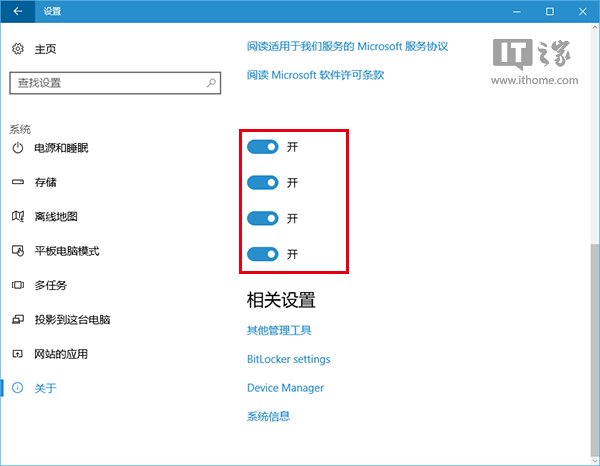Image resolution: width=600 pixels, height=466 pixels.
Task: Open the Microsoft 服务协议 link
Action: click(x=347, y=47)
